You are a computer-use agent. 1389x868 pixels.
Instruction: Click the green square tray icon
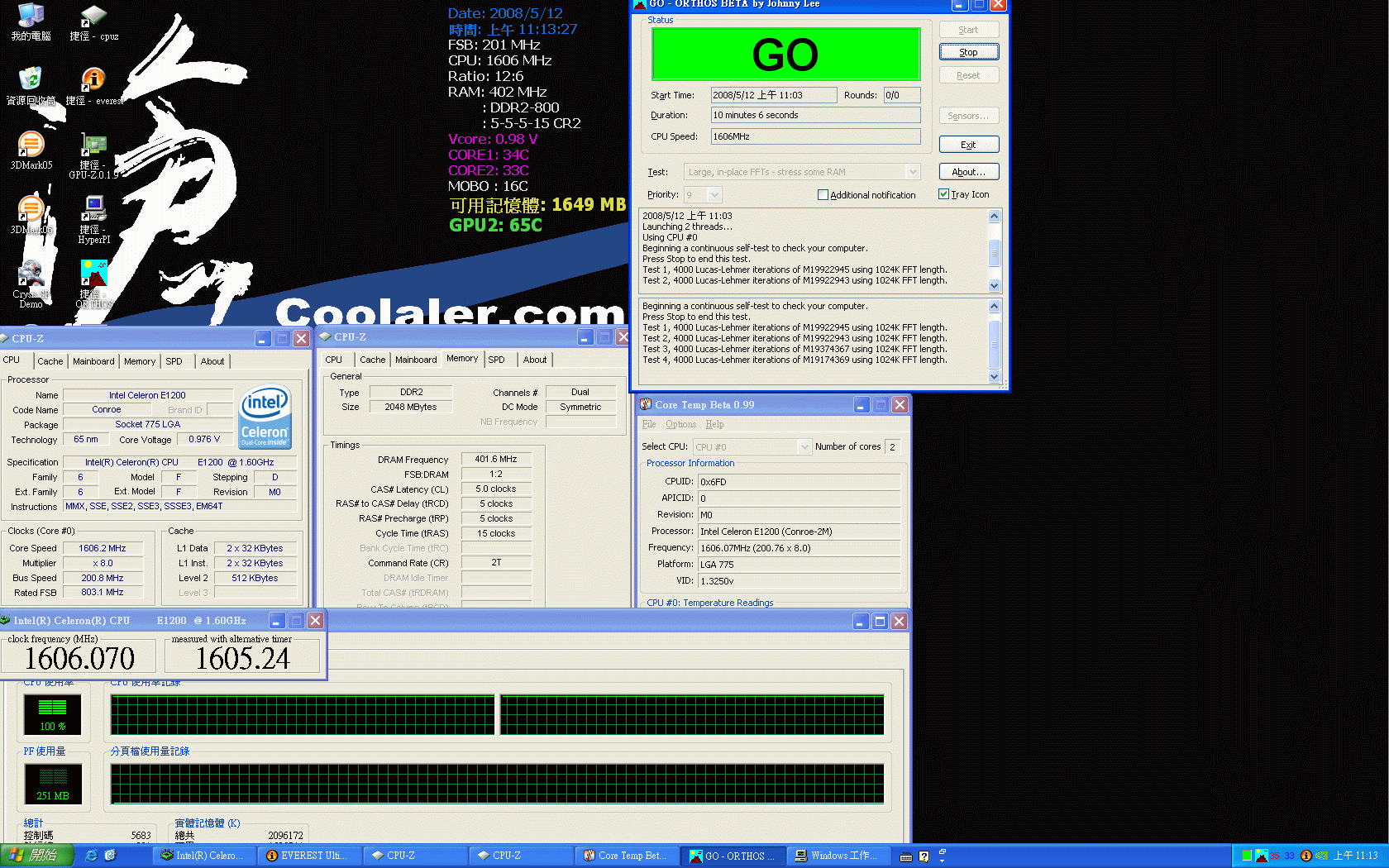coord(1247,856)
